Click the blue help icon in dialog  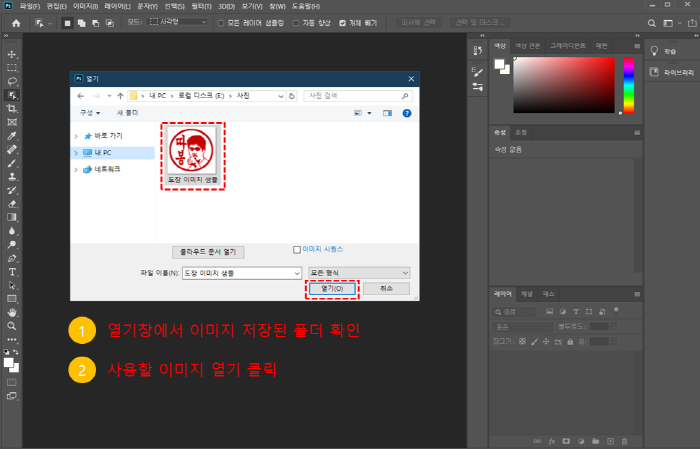407,113
